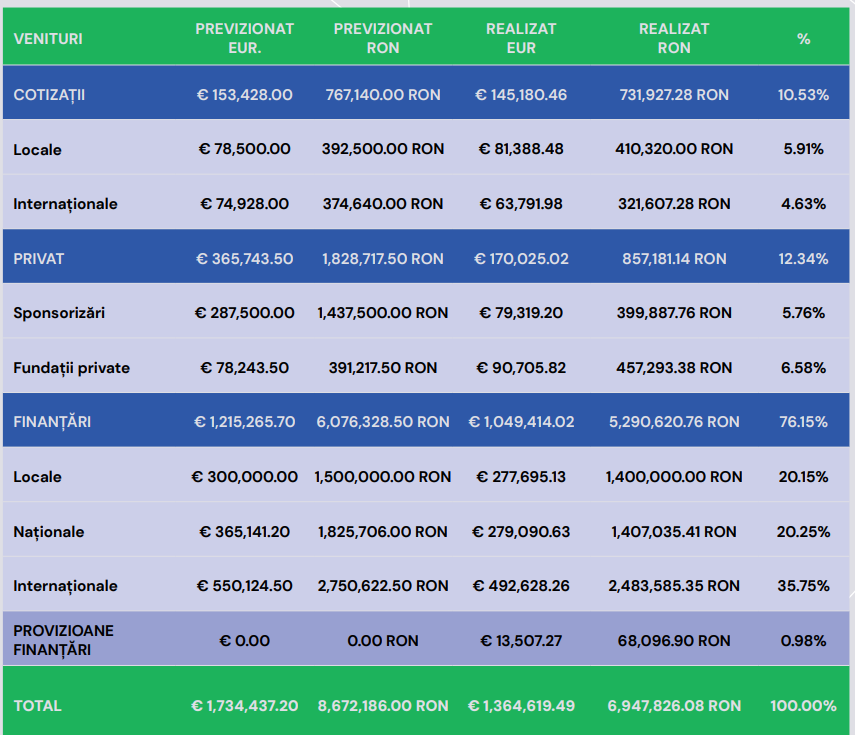Select the € 13,507.27 cell

pos(522,640)
